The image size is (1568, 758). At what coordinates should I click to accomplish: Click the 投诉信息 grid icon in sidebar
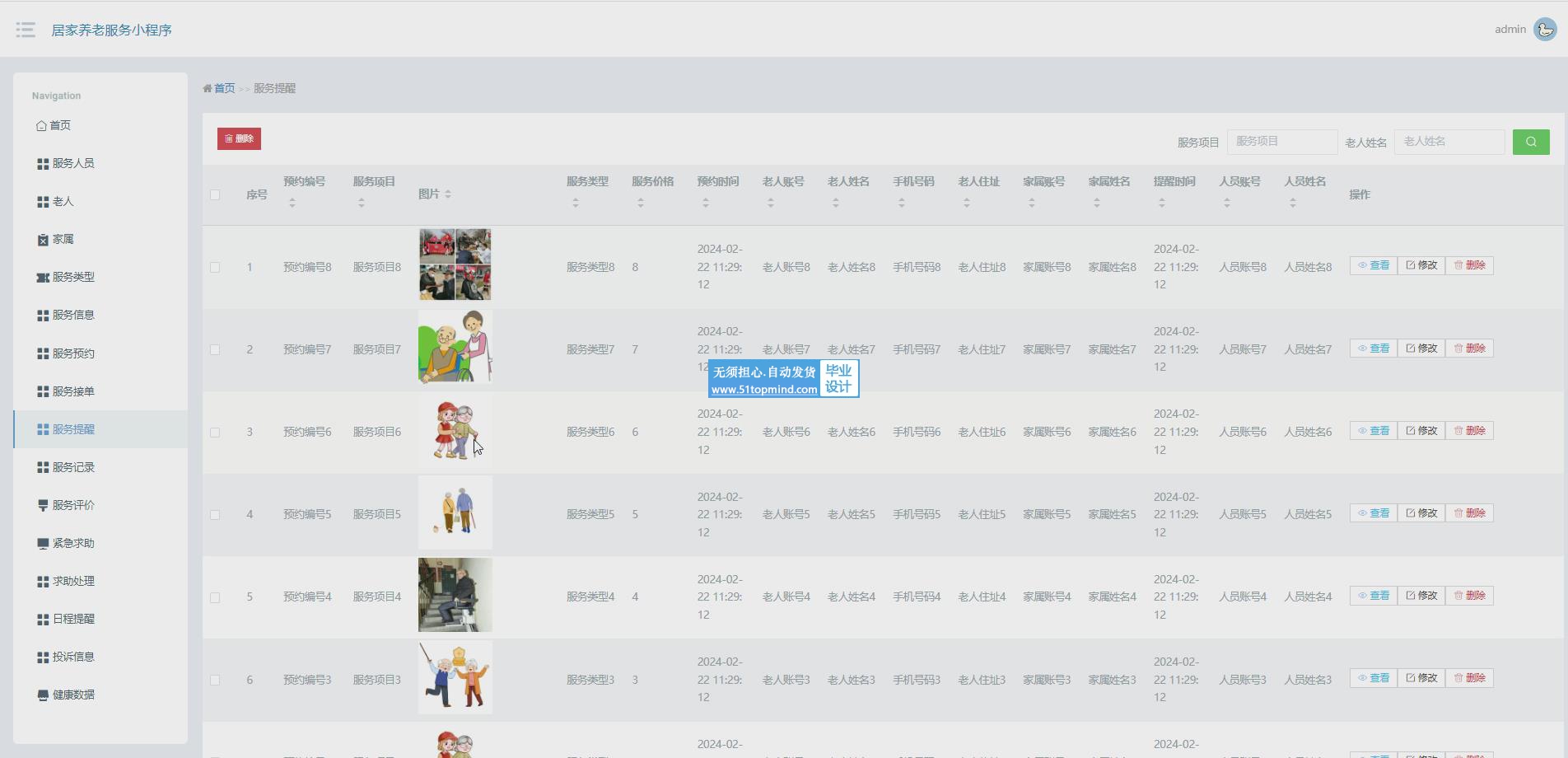(x=43, y=657)
